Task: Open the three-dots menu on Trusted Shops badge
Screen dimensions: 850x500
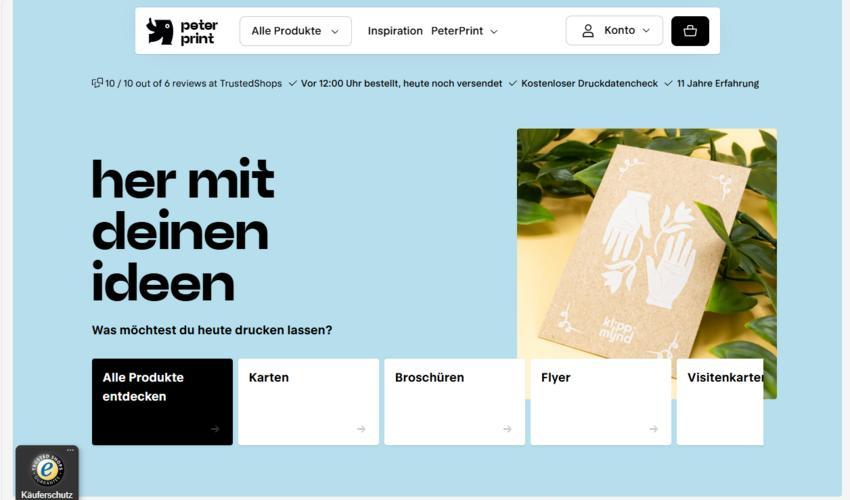Action: pyautogui.click(x=70, y=450)
